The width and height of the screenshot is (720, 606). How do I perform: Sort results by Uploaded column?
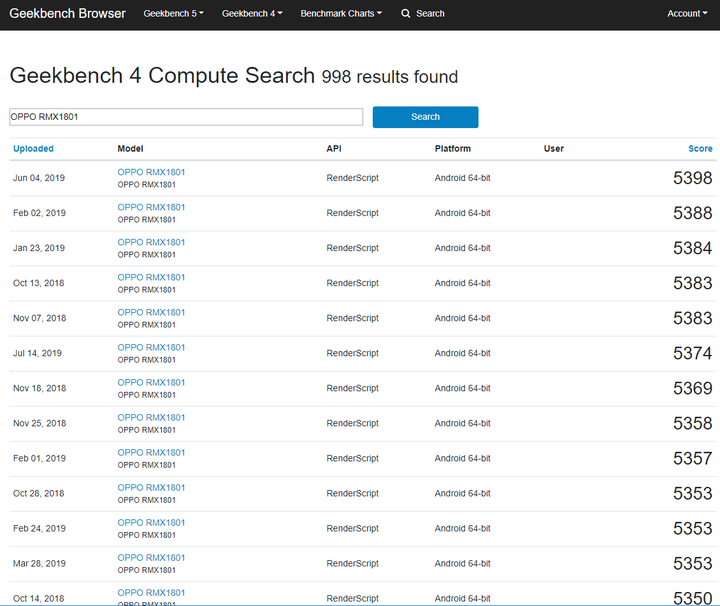(33, 148)
